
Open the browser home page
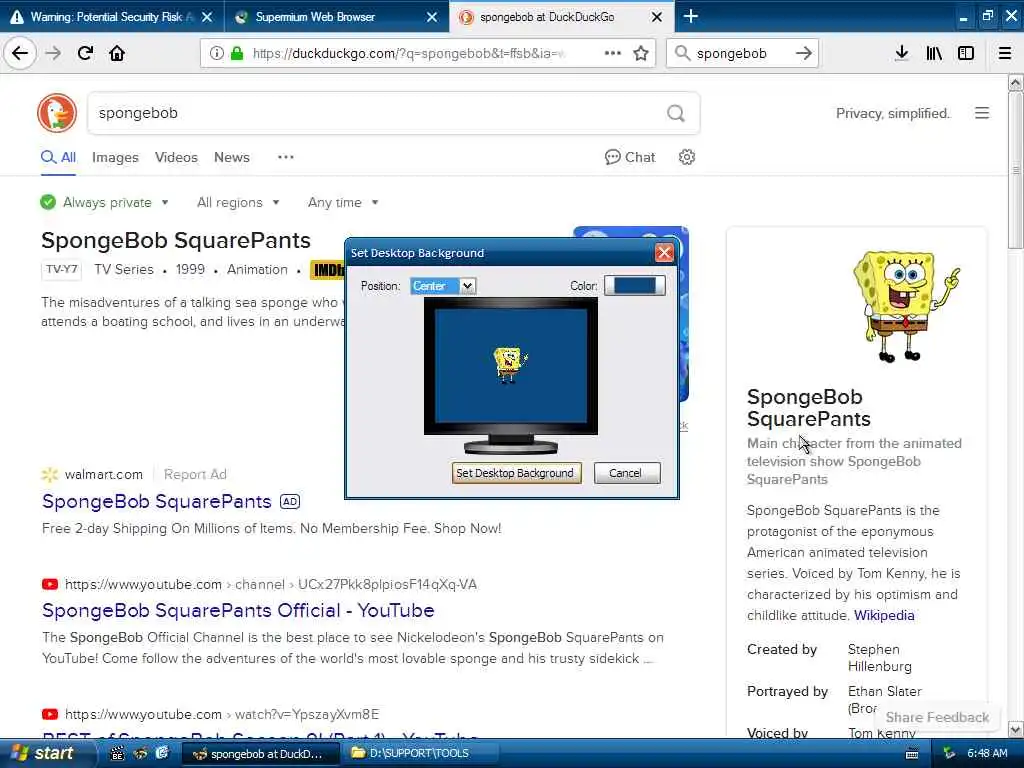(117, 53)
